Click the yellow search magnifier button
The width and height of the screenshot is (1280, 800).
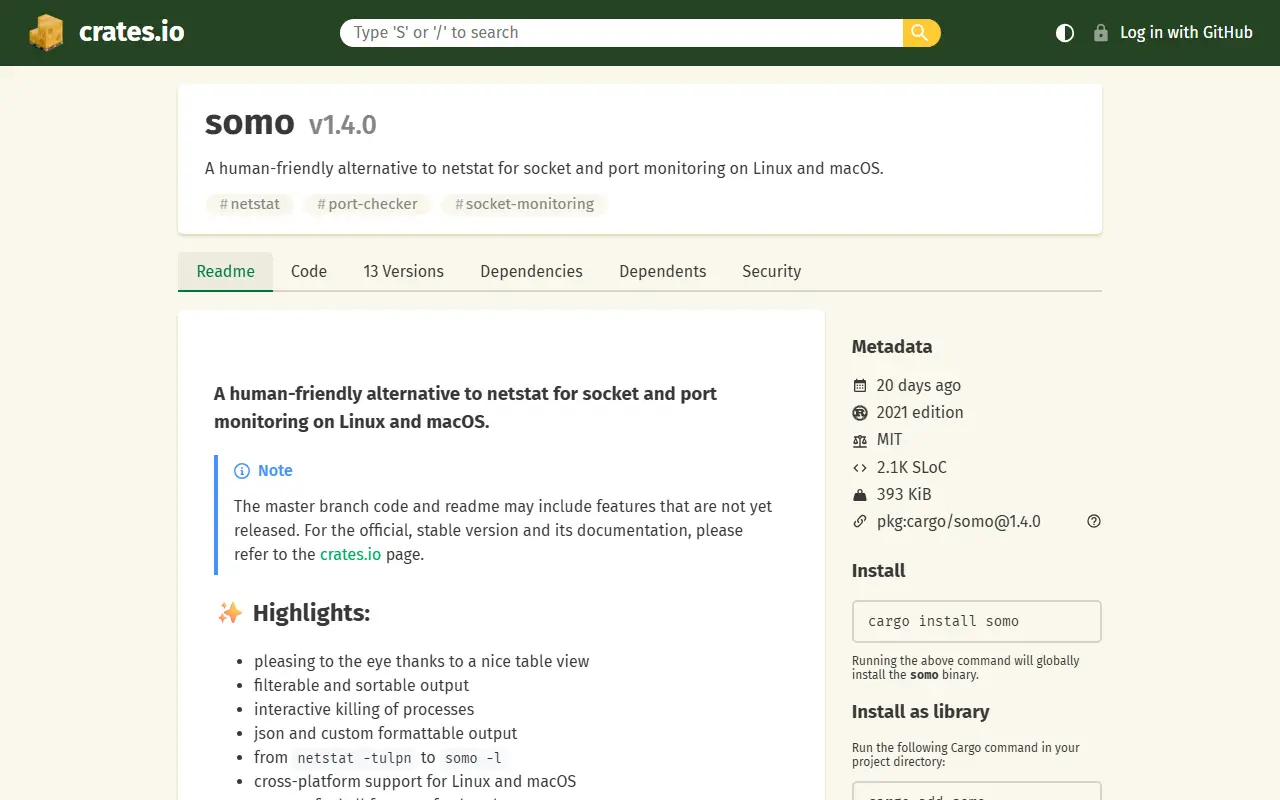tap(921, 33)
